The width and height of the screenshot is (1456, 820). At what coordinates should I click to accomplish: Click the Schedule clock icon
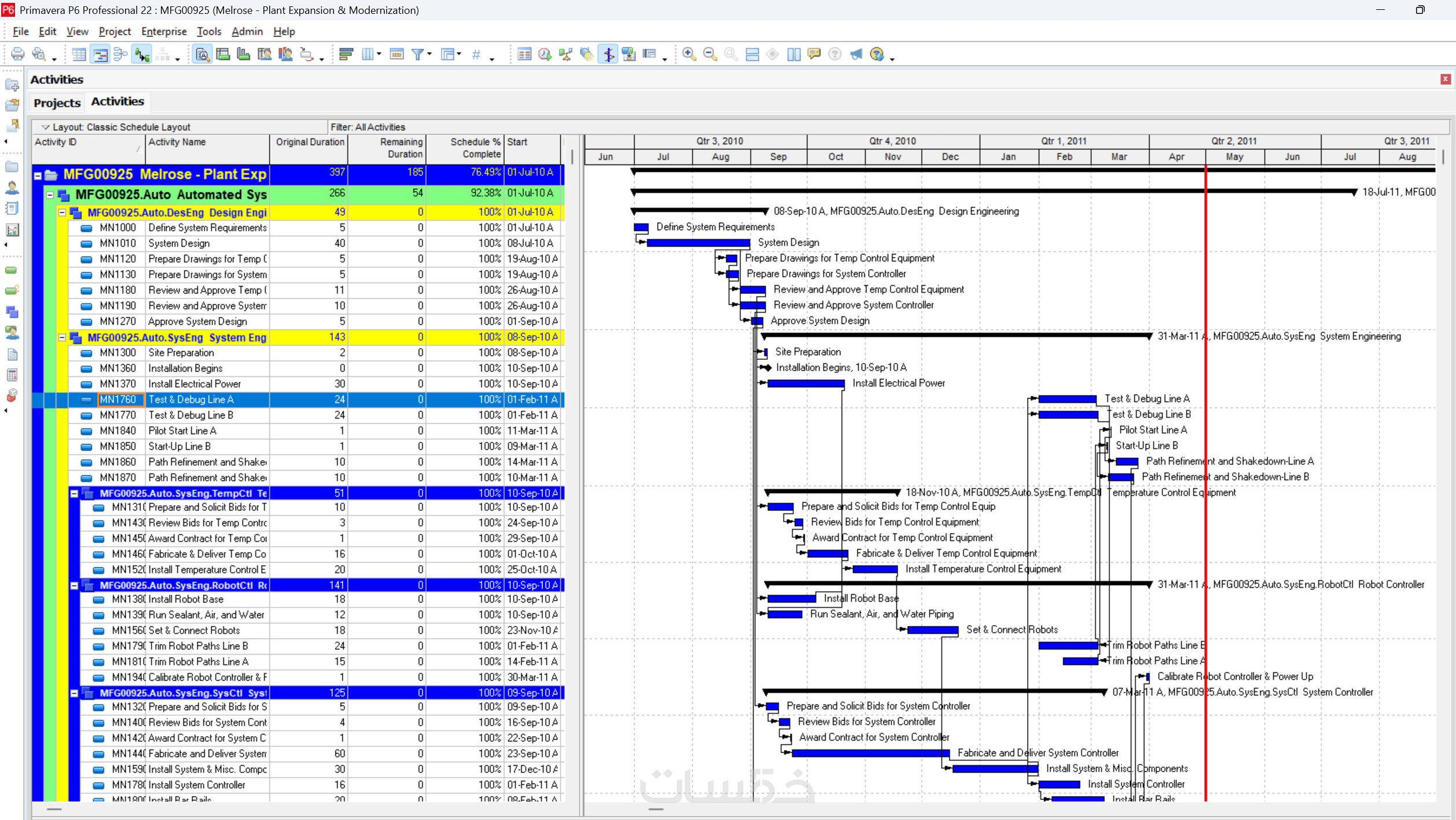point(545,54)
